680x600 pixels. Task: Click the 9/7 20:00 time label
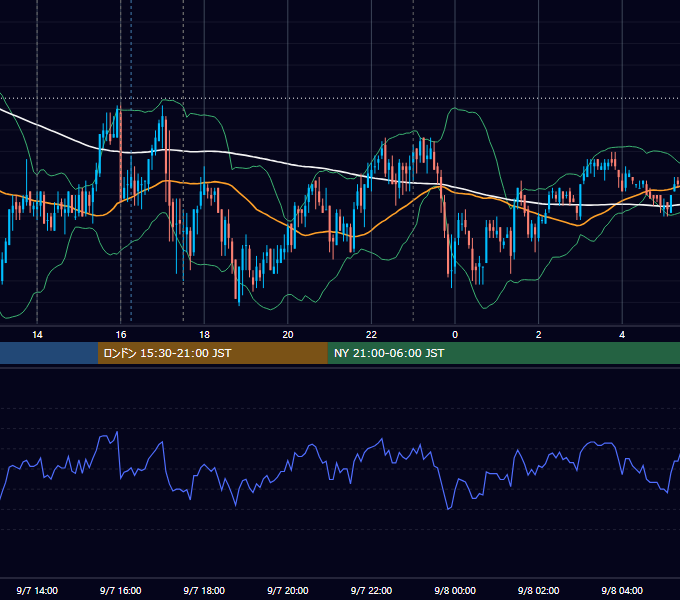[x=288, y=591]
